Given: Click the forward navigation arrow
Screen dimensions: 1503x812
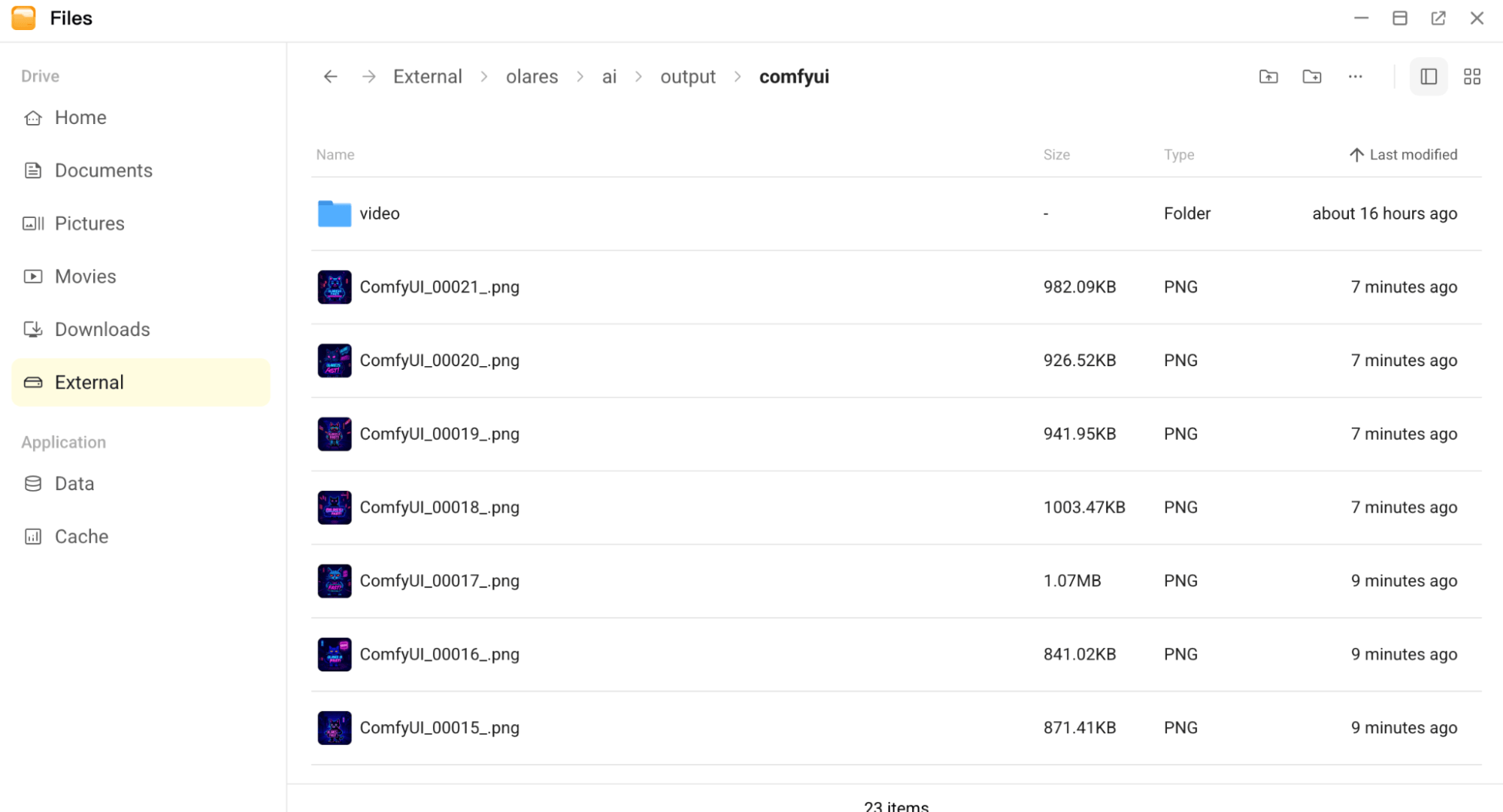Looking at the screenshot, I should click(x=368, y=76).
